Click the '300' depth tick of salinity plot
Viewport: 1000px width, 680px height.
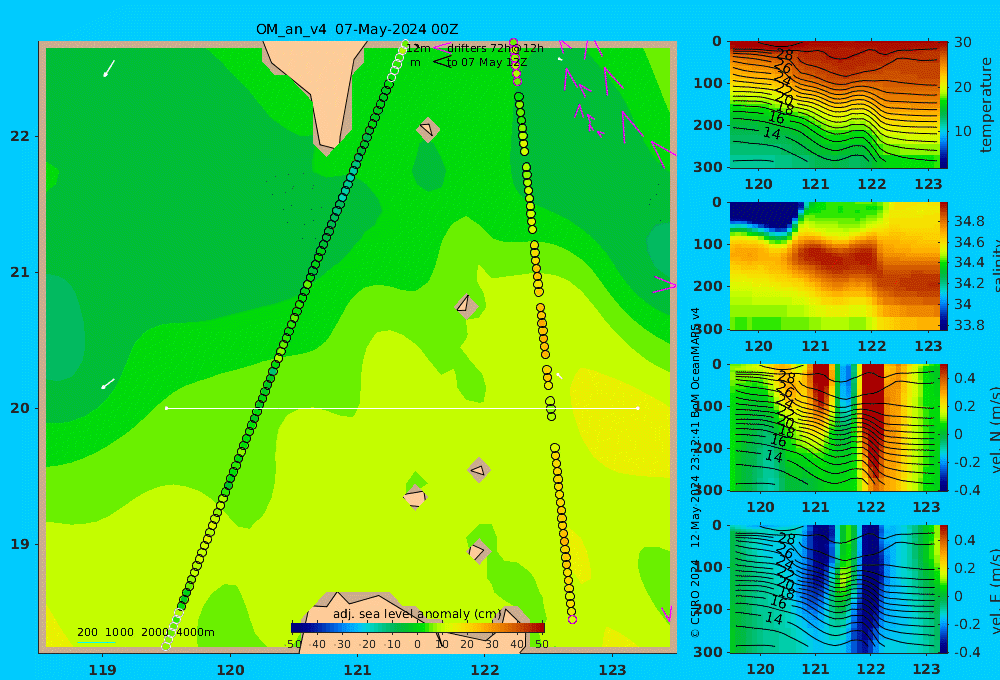pos(708,329)
